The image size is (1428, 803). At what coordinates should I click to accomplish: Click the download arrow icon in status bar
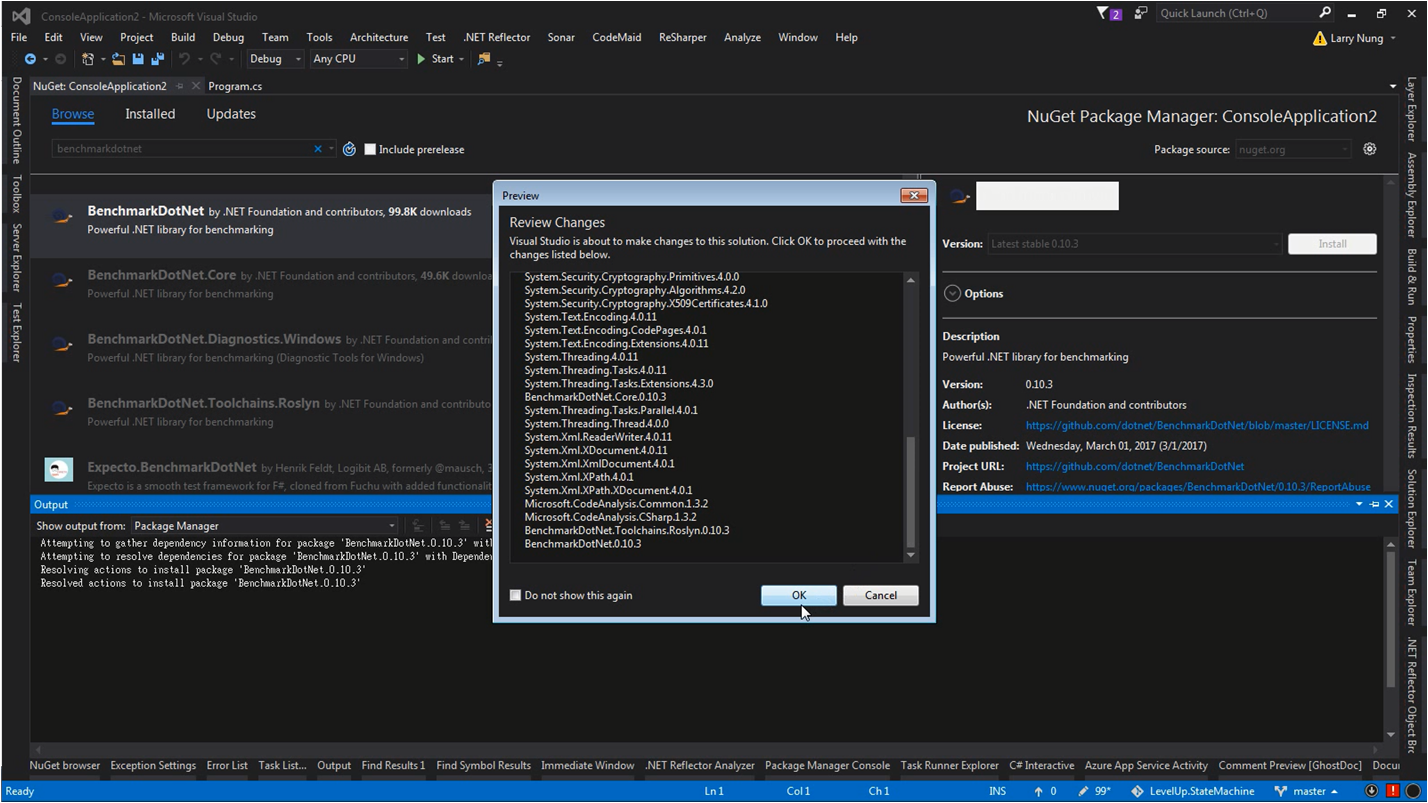(x=1374, y=791)
